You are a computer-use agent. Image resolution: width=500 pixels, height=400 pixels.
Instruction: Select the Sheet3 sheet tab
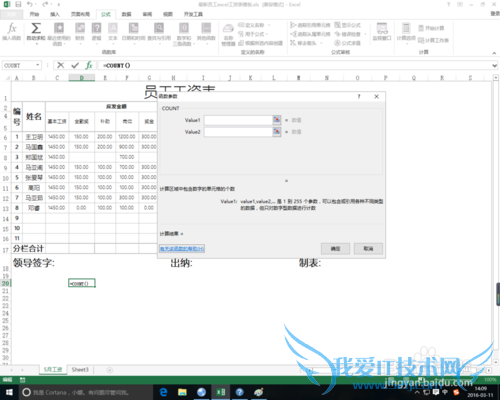tap(80, 370)
